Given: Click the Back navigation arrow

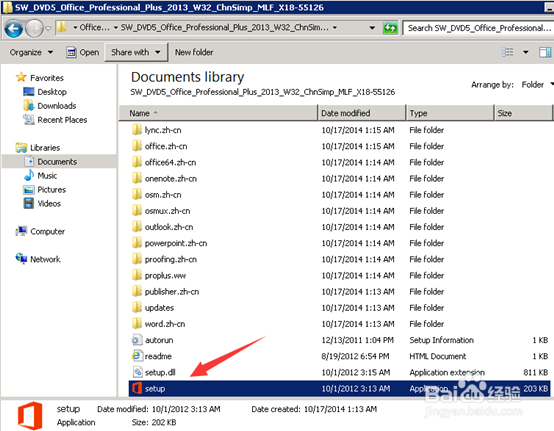Looking at the screenshot, I should (14, 28).
